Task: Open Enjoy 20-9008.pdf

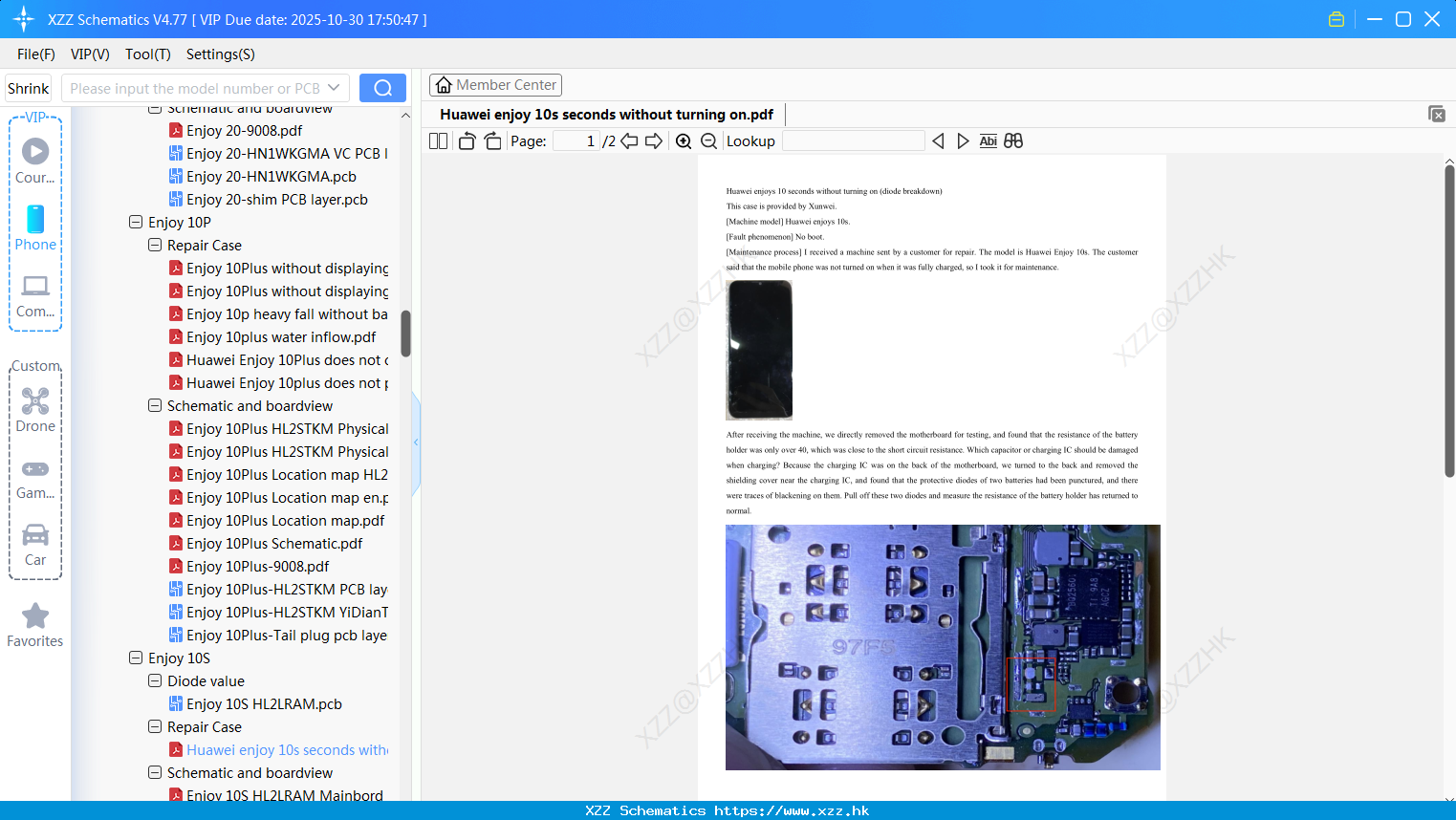Action: [244, 130]
